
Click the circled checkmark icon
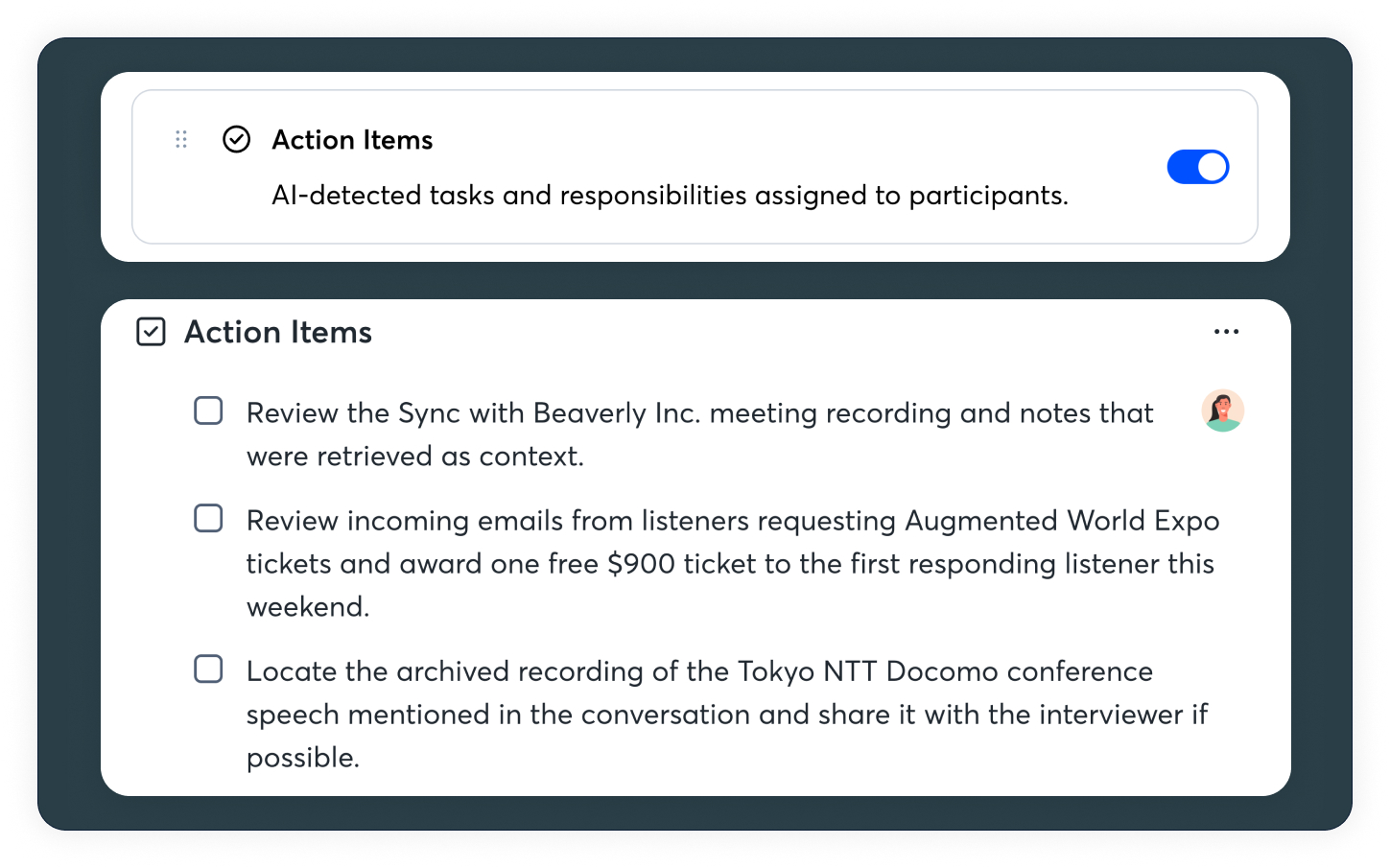click(236, 140)
